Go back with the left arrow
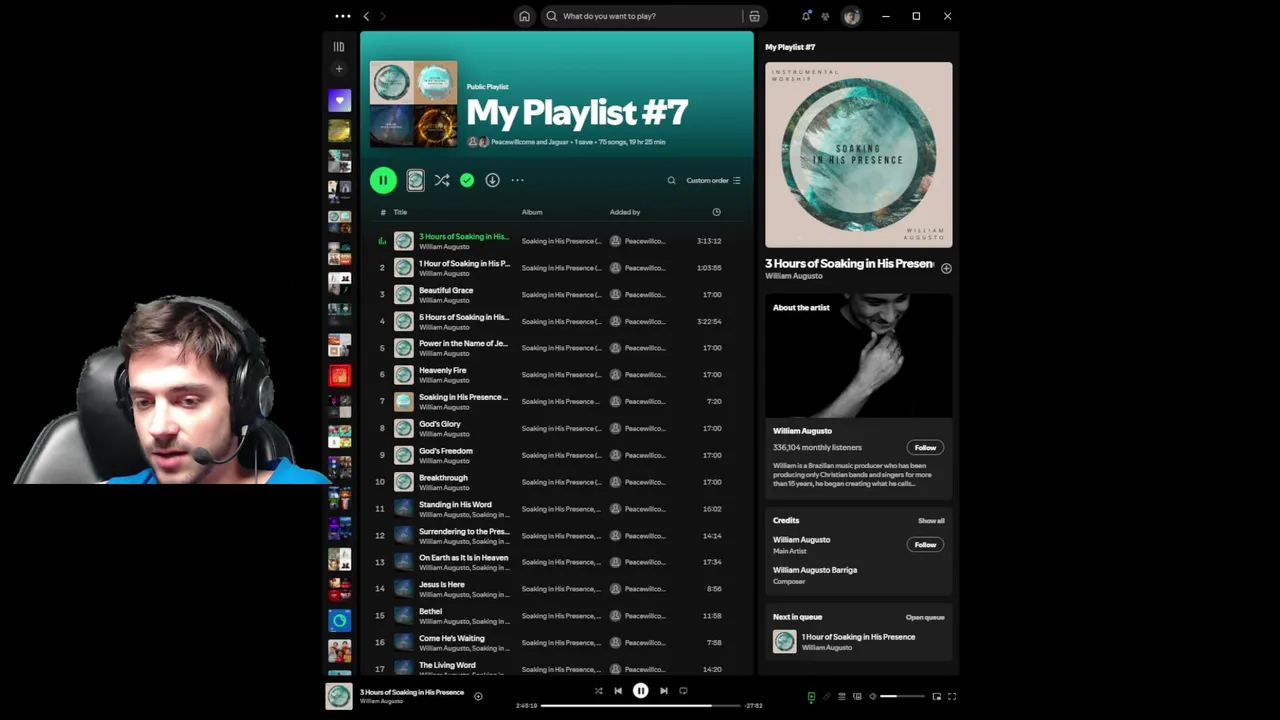 (366, 16)
